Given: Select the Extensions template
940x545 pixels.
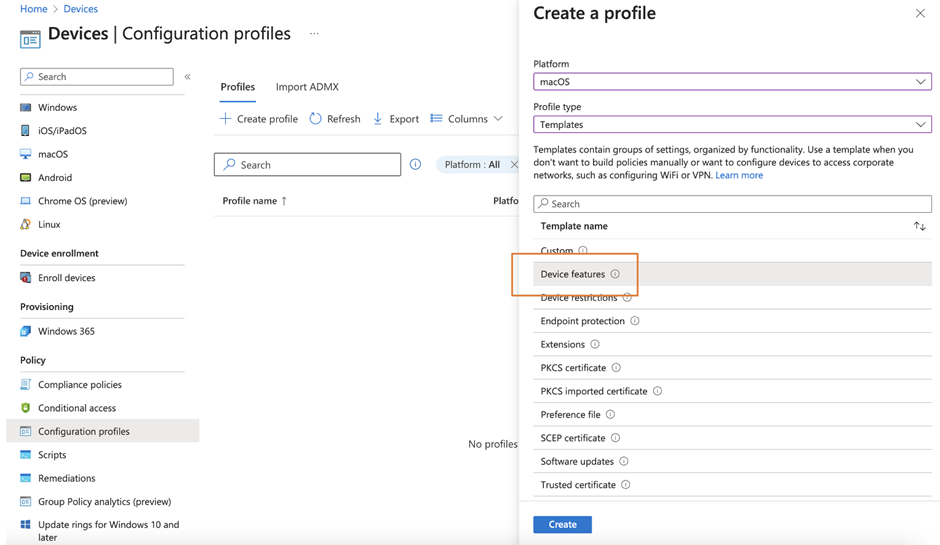Looking at the screenshot, I should point(732,344).
